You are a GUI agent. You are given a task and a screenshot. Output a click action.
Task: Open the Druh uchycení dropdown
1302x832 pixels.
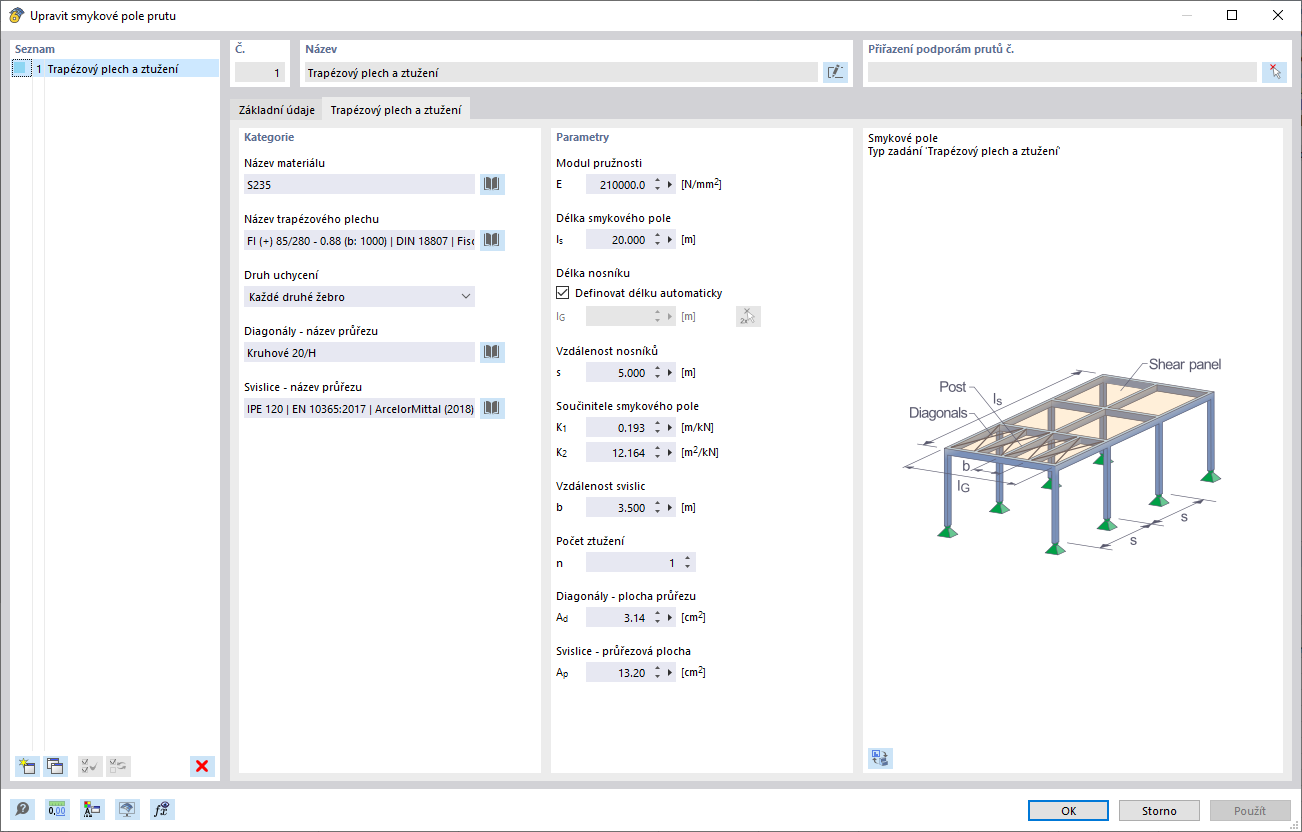point(359,296)
